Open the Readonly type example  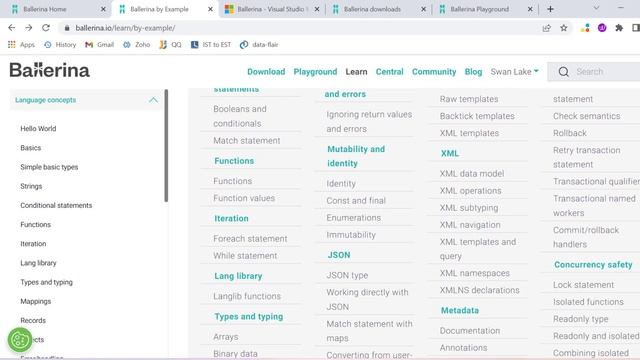580,319
